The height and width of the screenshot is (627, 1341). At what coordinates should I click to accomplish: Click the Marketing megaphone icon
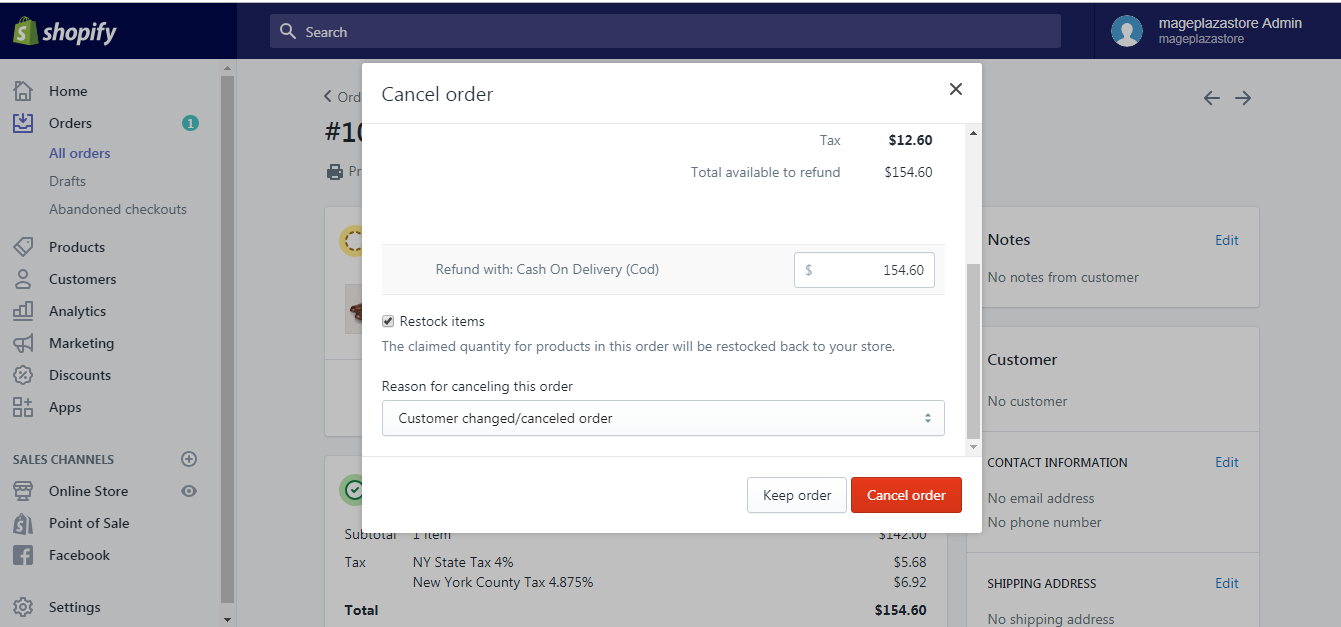coord(23,343)
